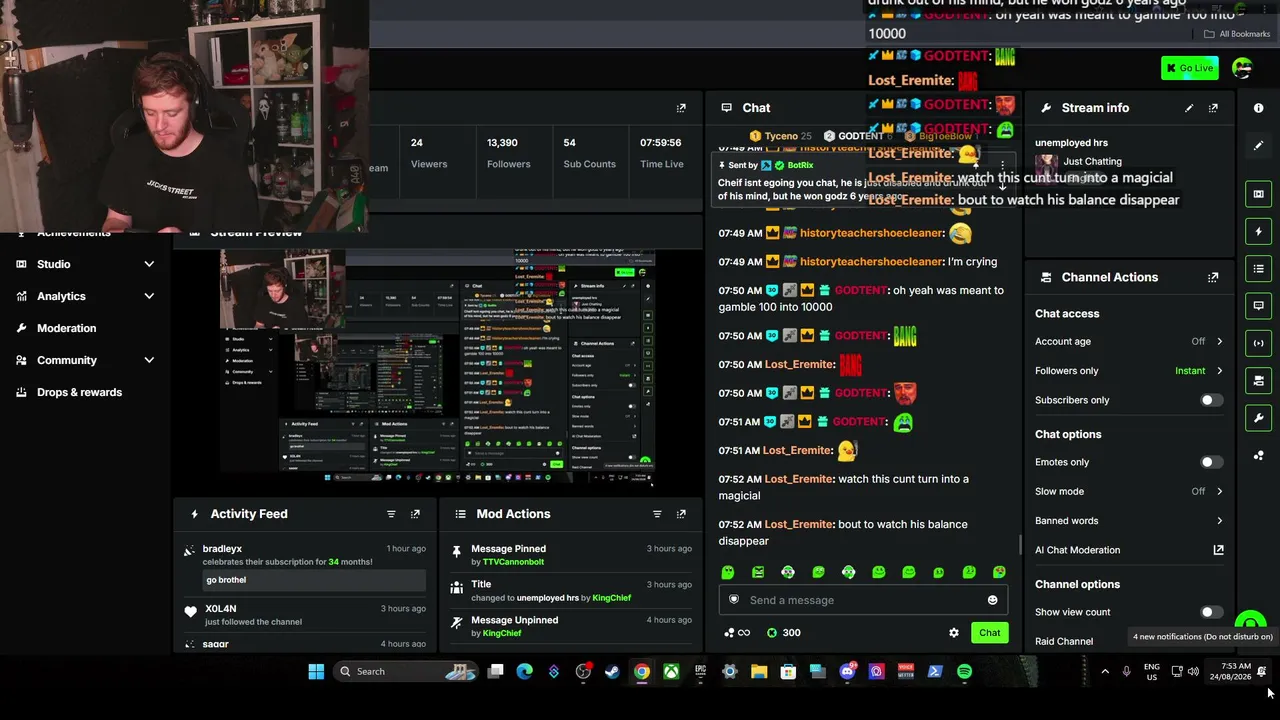Image resolution: width=1280 pixels, height=720 pixels.
Task: Click the channel points infinity balance
Action: 737,633
